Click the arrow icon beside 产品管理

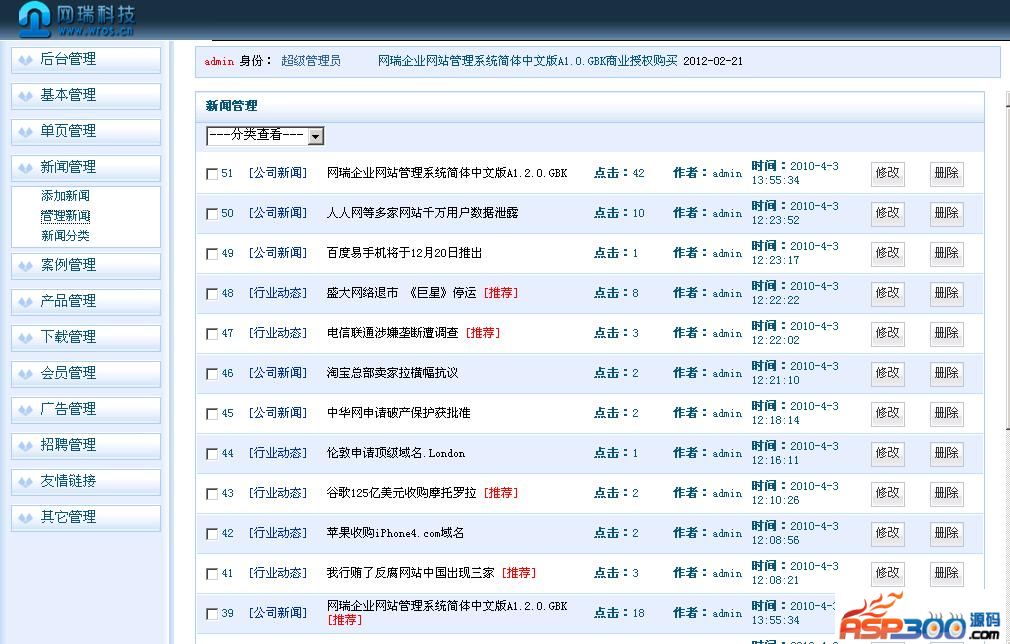pos(26,302)
